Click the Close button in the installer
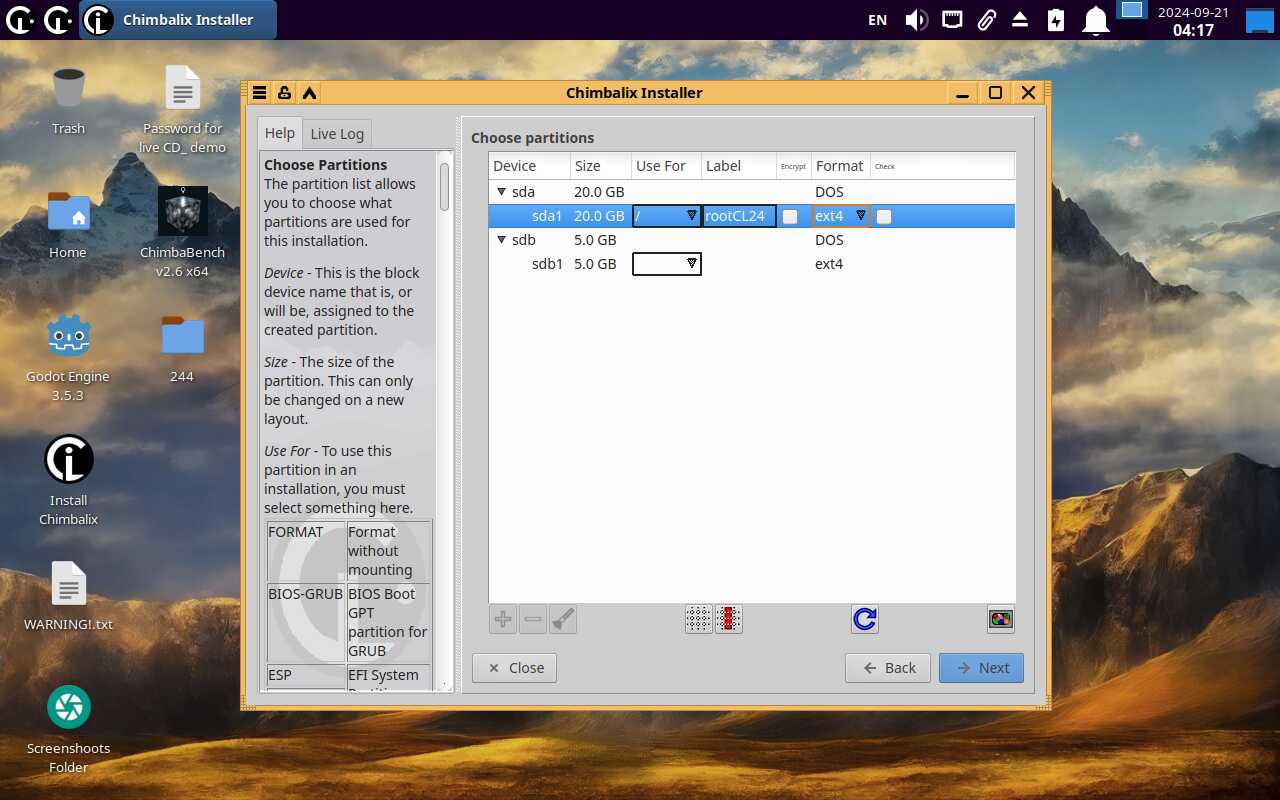This screenshot has width=1280, height=800. [514, 668]
